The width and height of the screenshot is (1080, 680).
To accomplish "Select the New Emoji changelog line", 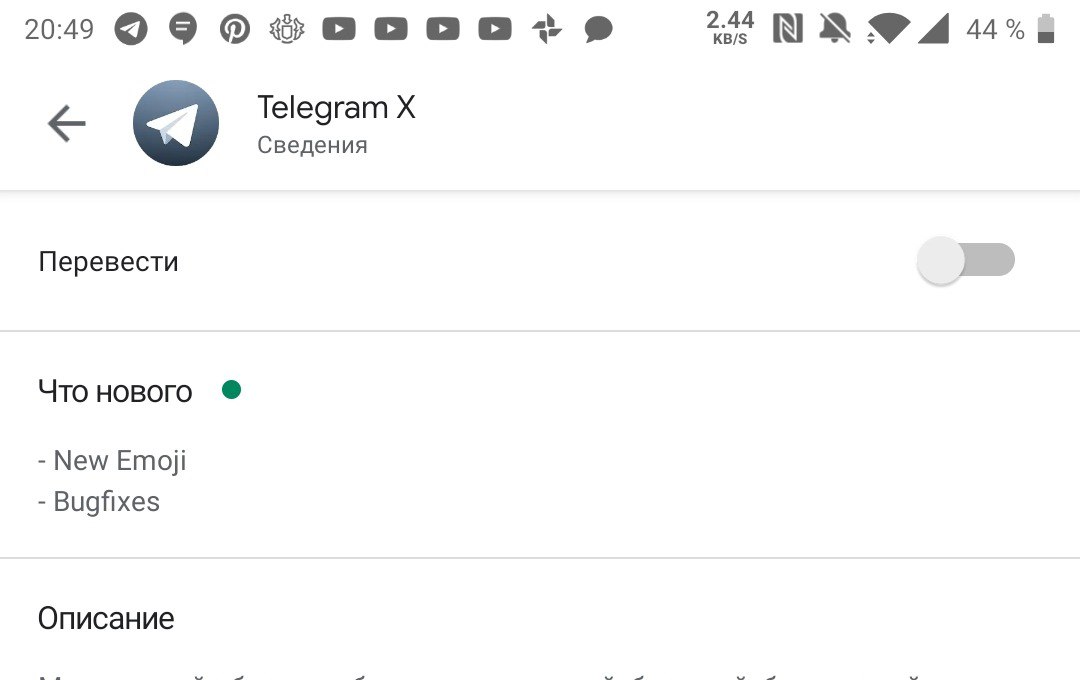I will 112,461.
